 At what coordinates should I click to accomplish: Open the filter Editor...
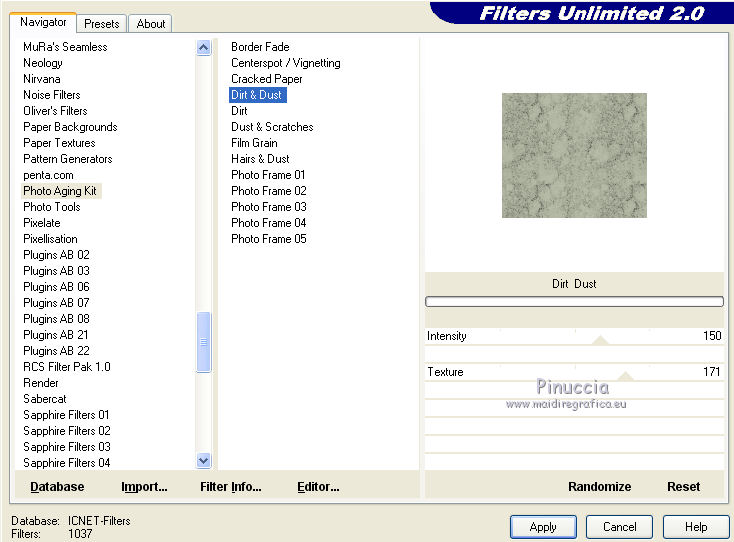(x=318, y=487)
